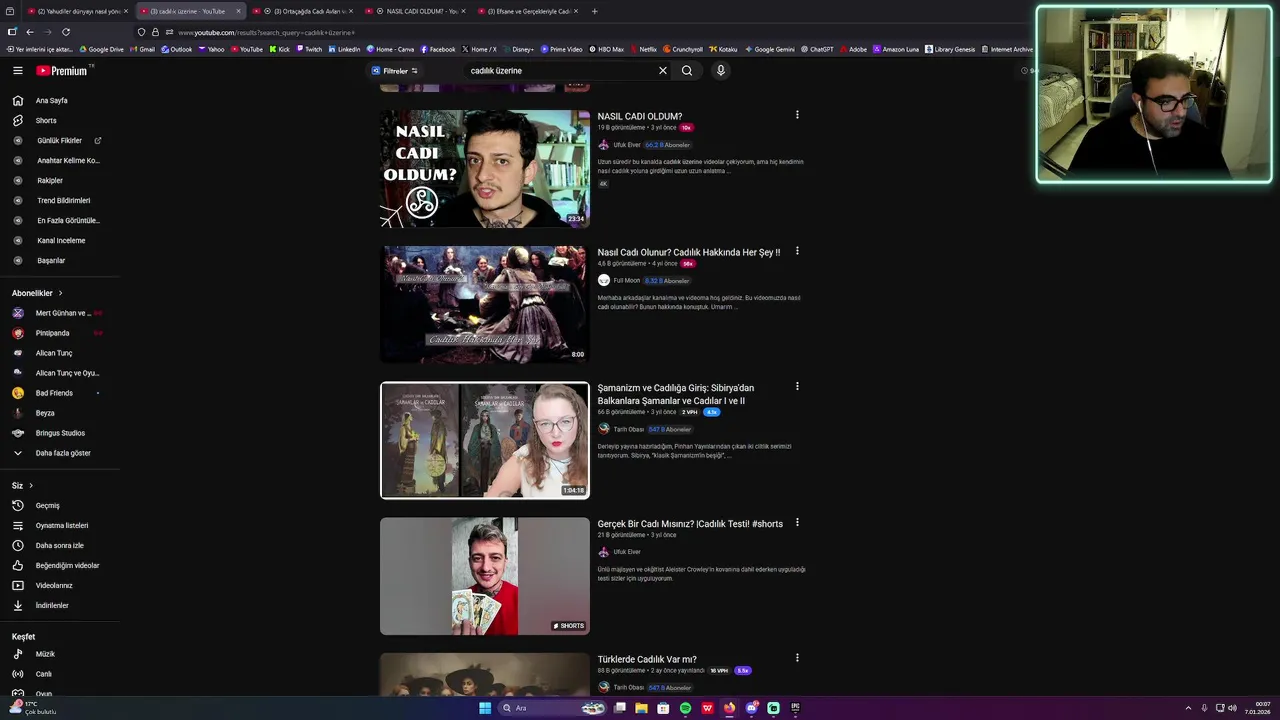The image size is (1280, 720).
Task: Open the YouTube hamburger guide menu
Action: 17,71
